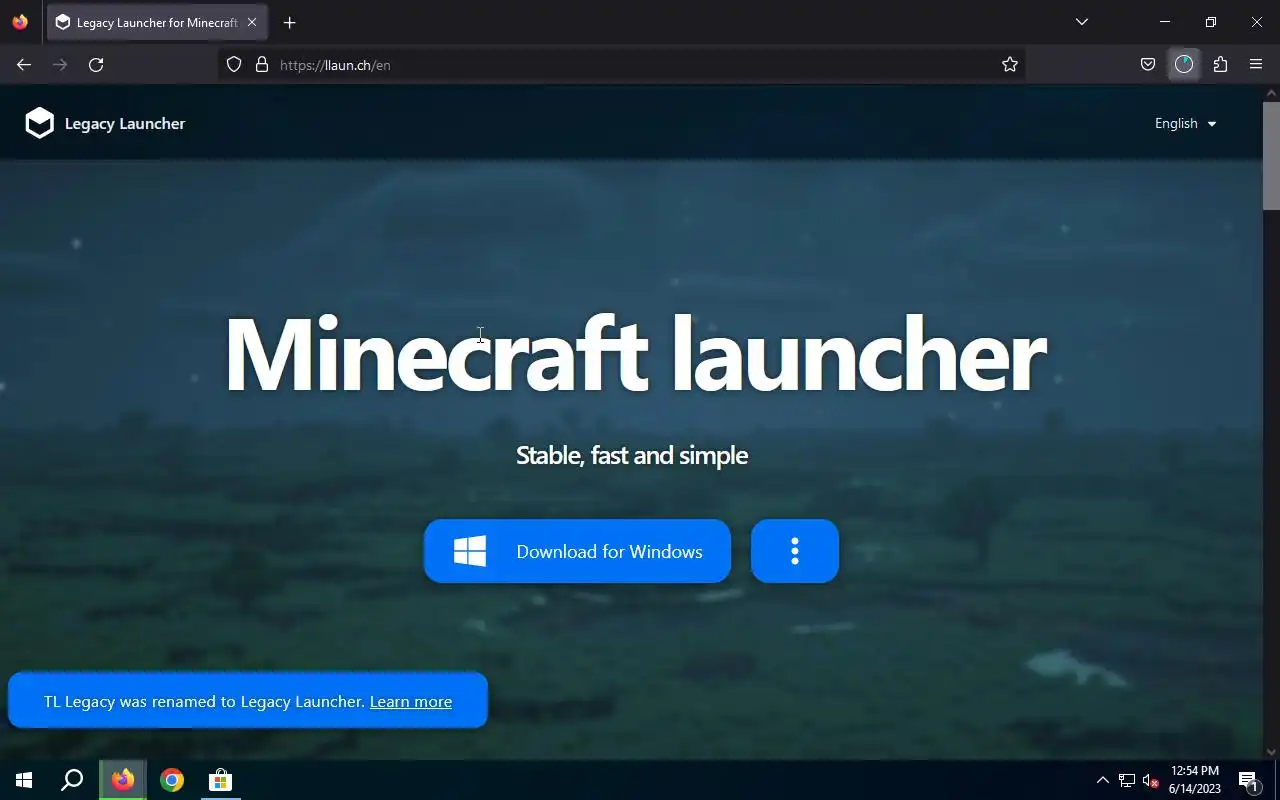This screenshot has height=800, width=1280.
Task: Show hidden system tray icons
Action: [1103, 780]
